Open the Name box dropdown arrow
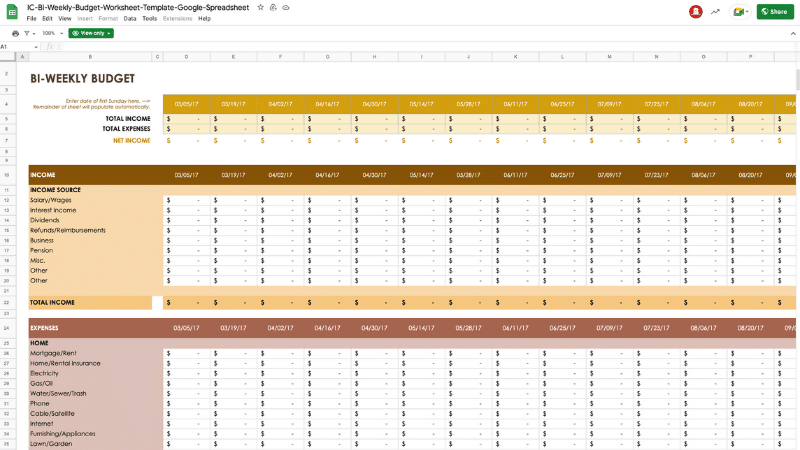Screen dimensions: 800x450 [x=36, y=47]
